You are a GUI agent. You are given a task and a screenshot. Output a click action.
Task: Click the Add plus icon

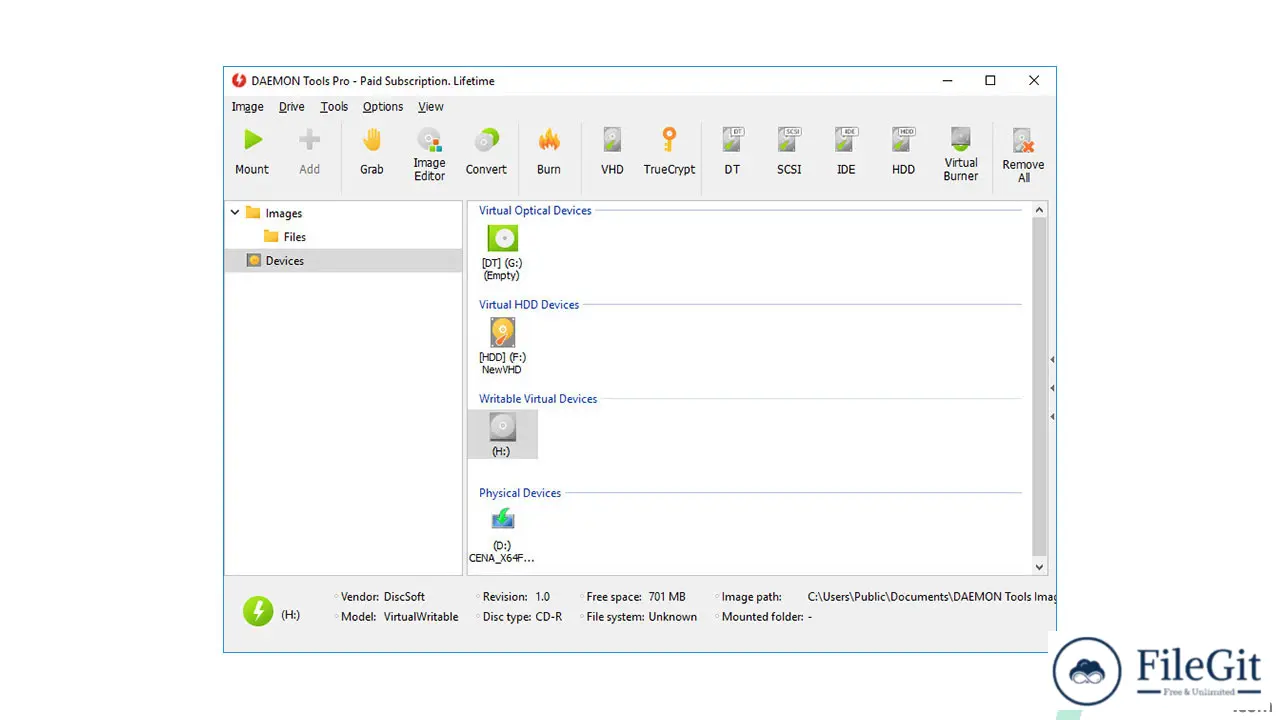pos(310,140)
